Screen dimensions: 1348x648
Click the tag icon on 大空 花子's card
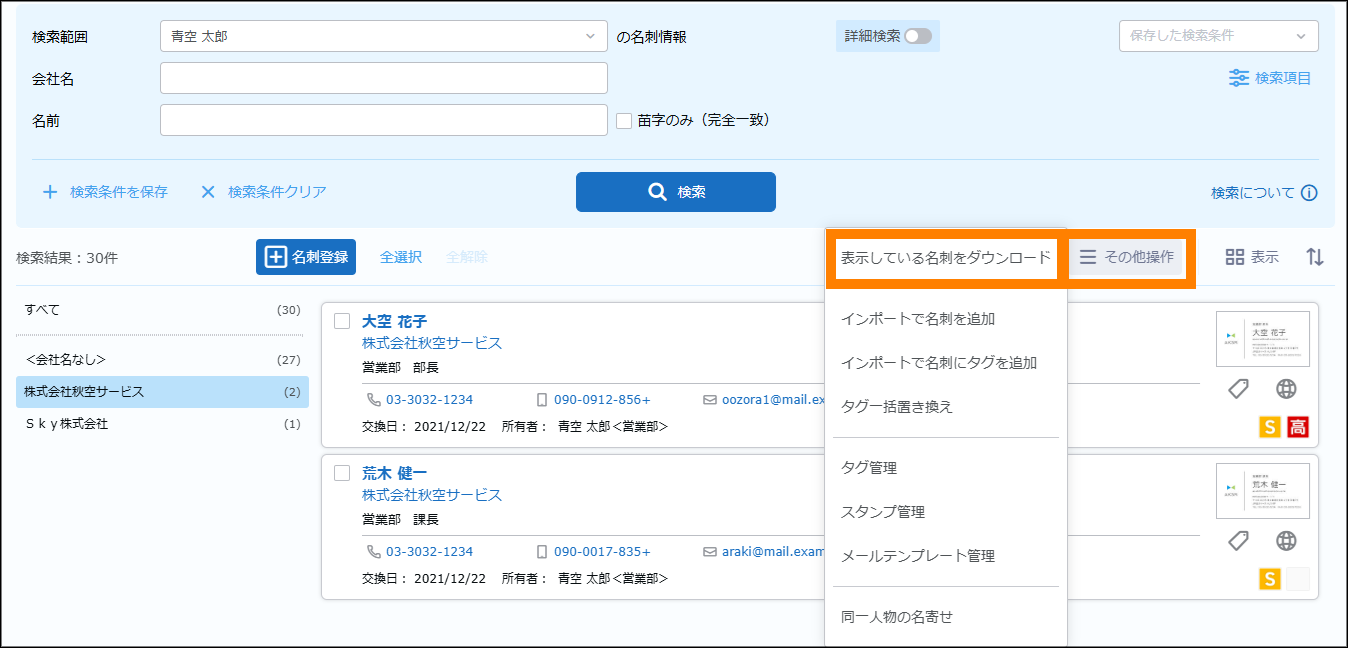(x=1238, y=390)
